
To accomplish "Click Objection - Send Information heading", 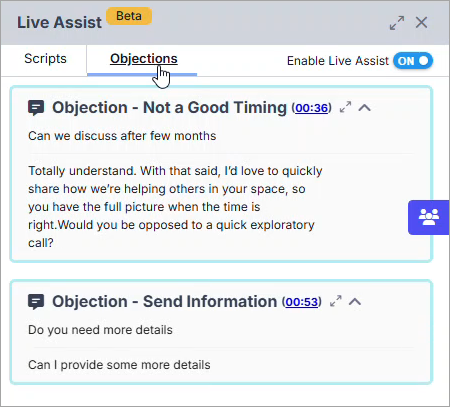I will coord(164,301).
